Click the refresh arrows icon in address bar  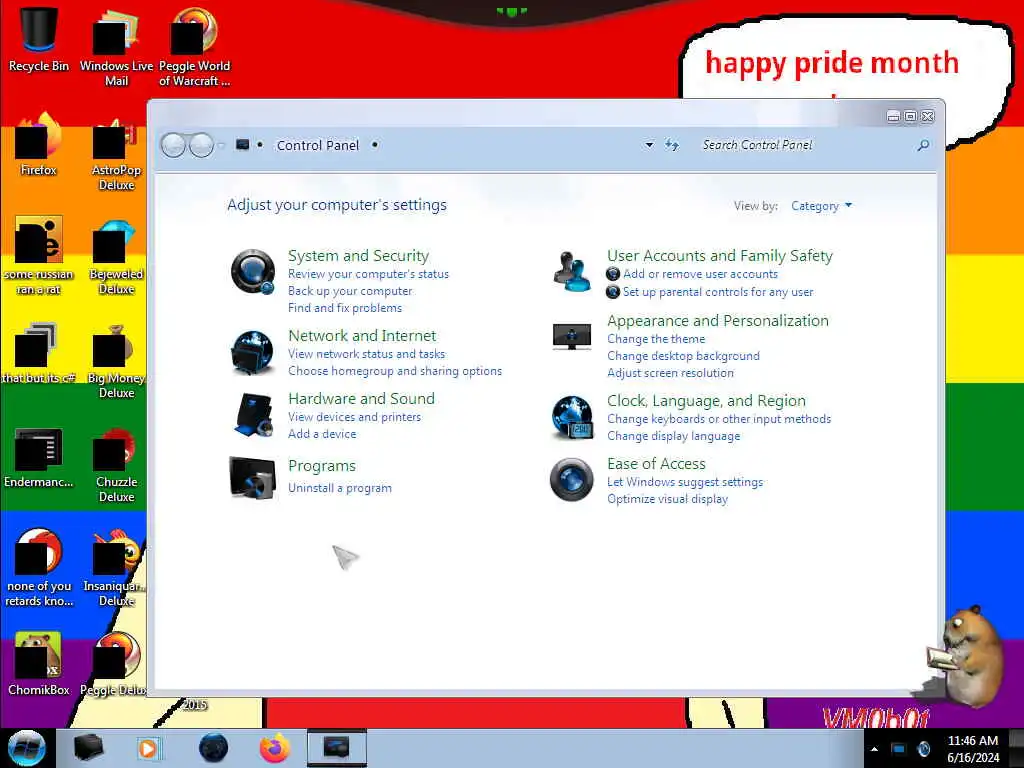[672, 145]
